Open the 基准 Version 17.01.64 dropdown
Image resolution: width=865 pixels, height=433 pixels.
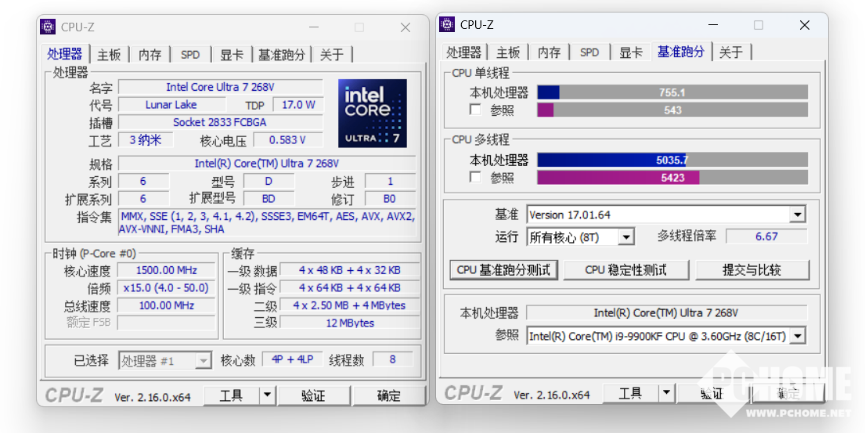tap(797, 215)
